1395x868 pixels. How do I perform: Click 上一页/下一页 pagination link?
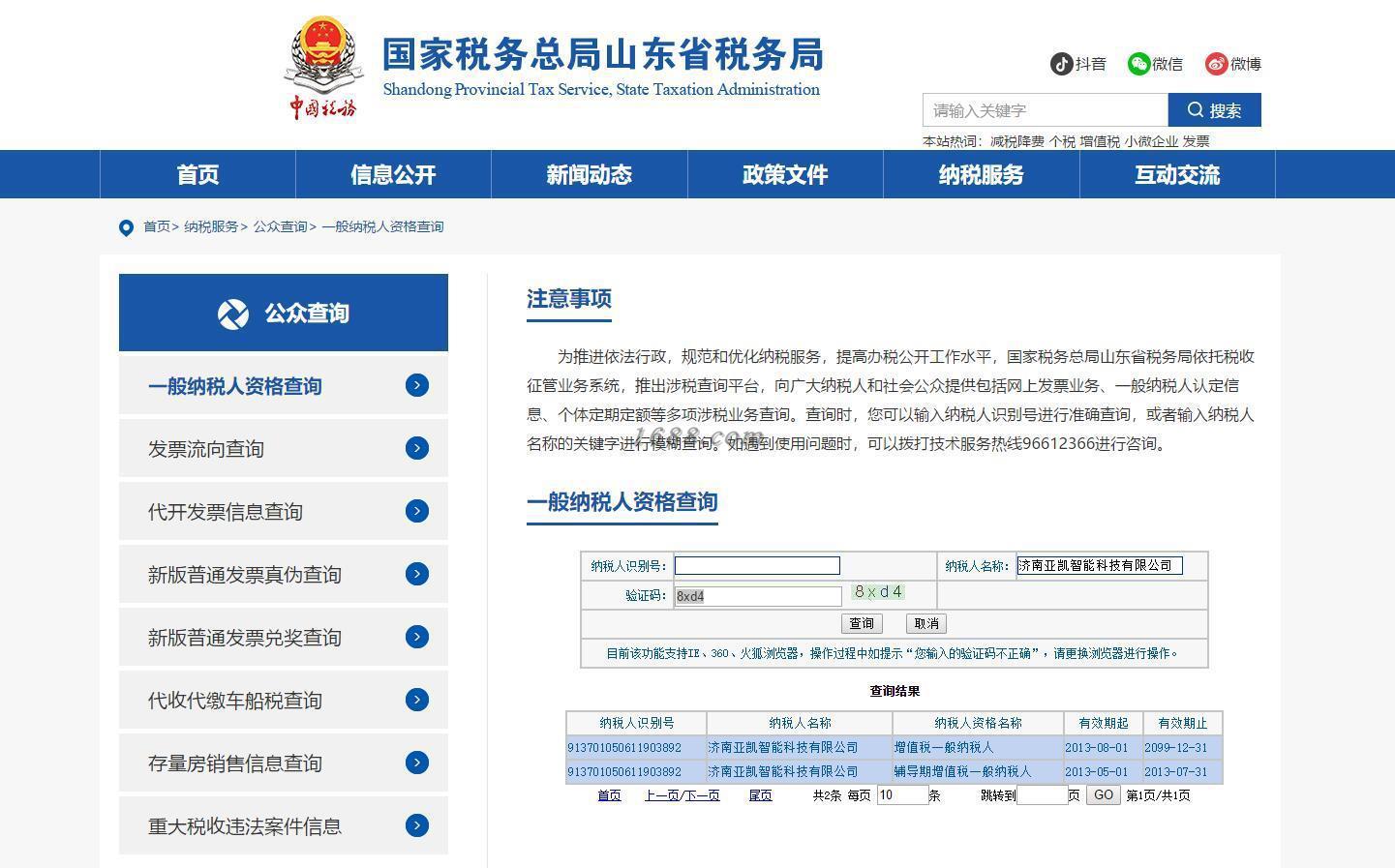pyautogui.click(x=682, y=795)
